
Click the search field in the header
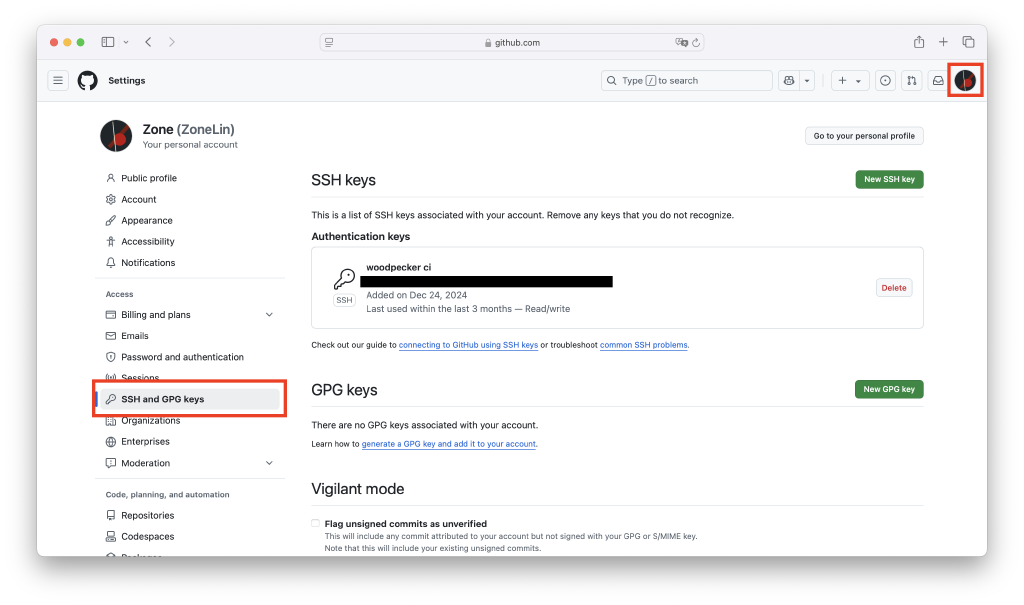(x=686, y=80)
